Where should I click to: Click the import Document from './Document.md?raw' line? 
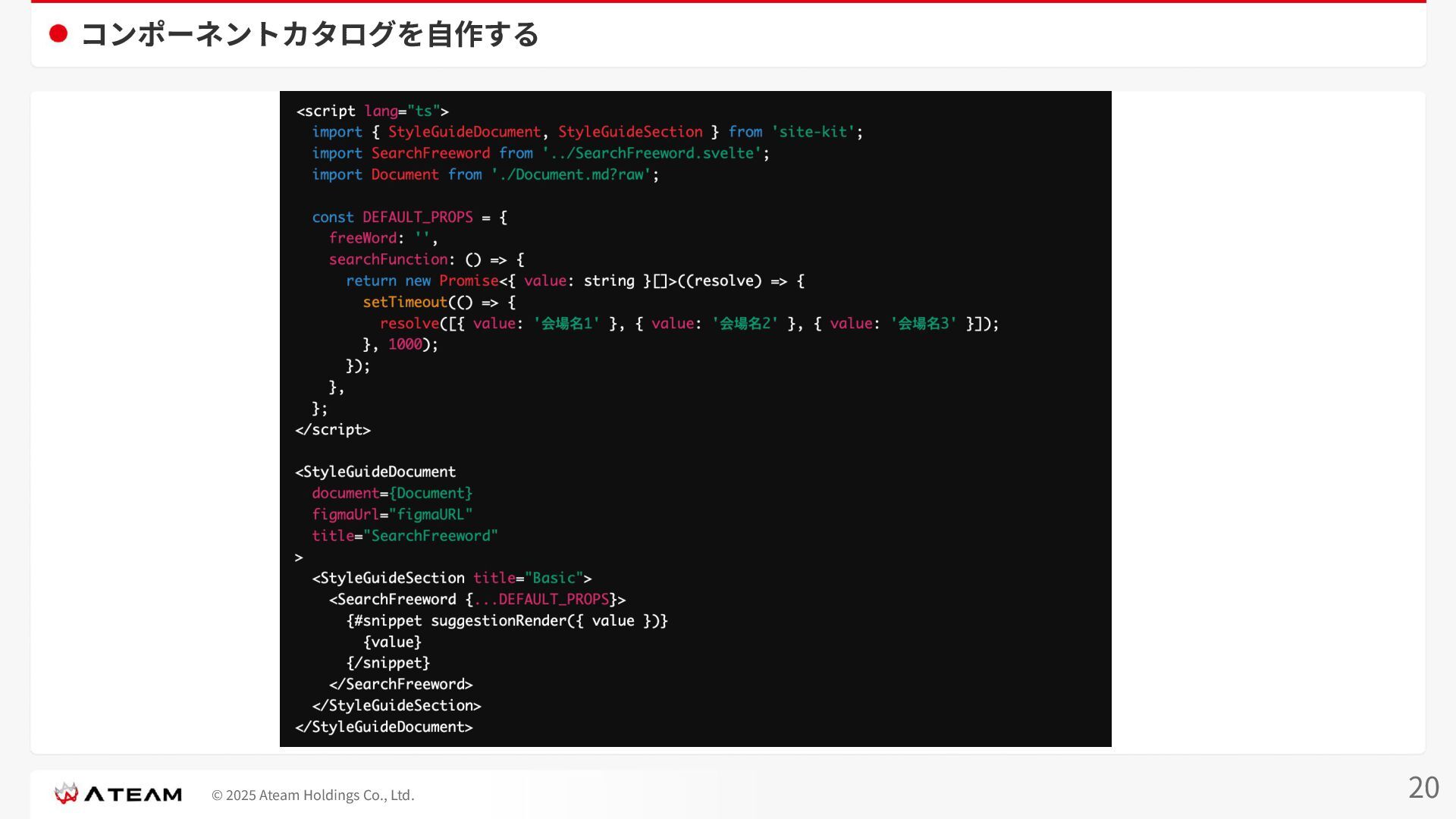485,174
